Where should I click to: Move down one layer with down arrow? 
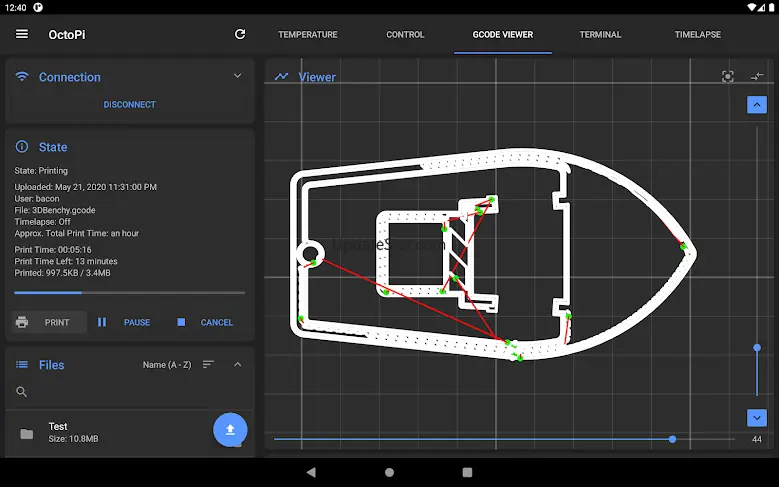click(x=756, y=418)
